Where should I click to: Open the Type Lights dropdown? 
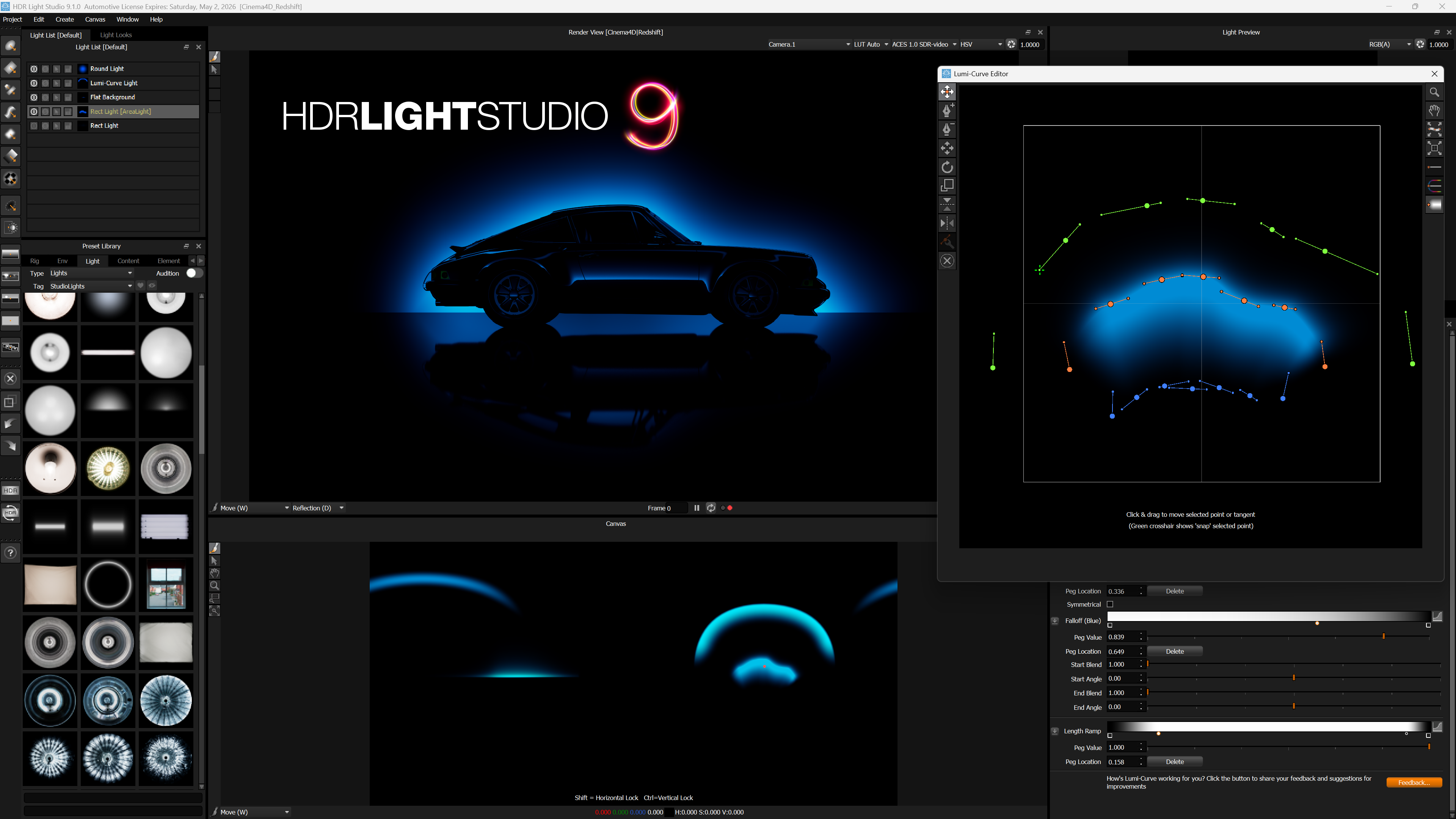tap(91, 273)
